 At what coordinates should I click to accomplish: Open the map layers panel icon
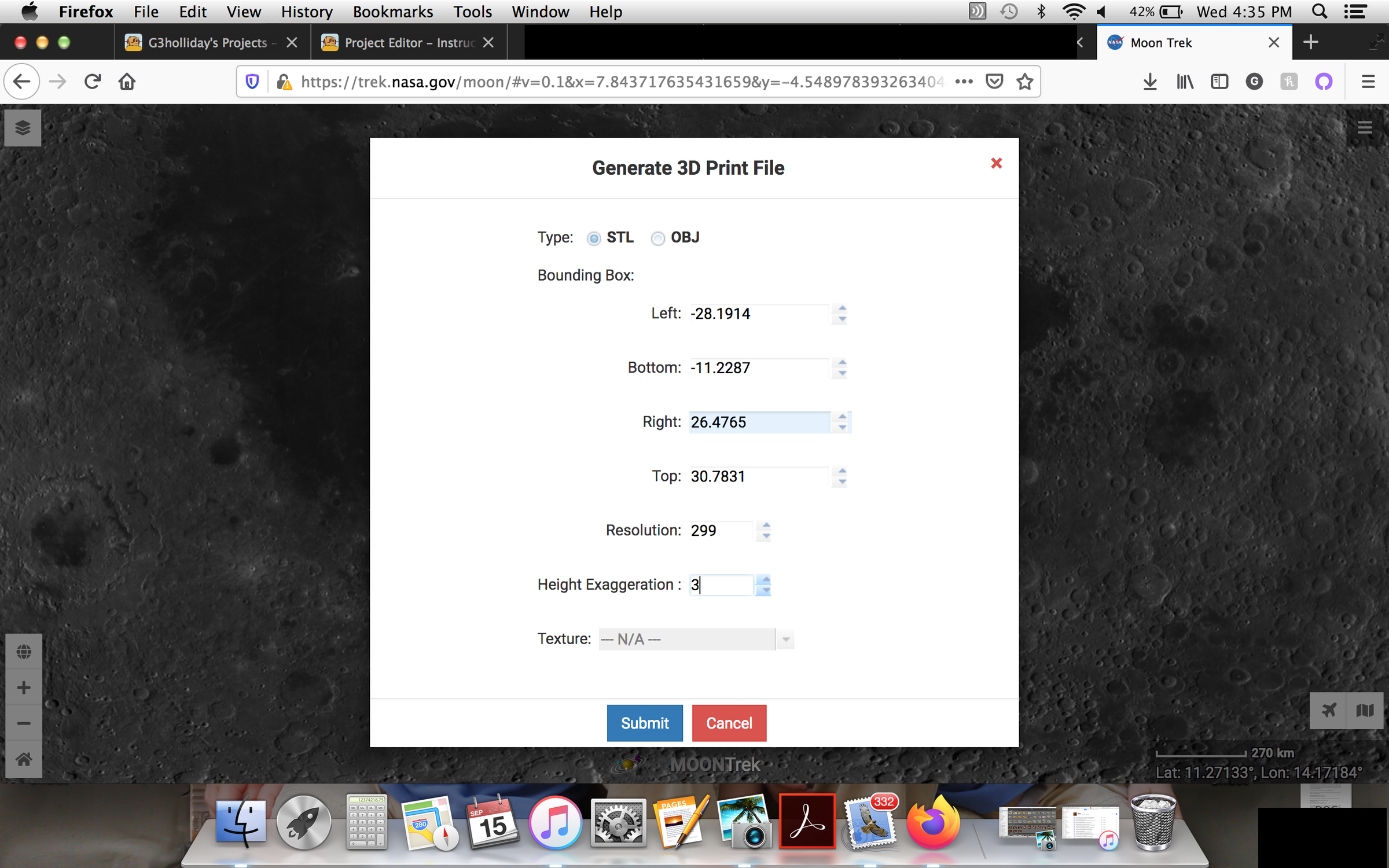click(x=23, y=127)
